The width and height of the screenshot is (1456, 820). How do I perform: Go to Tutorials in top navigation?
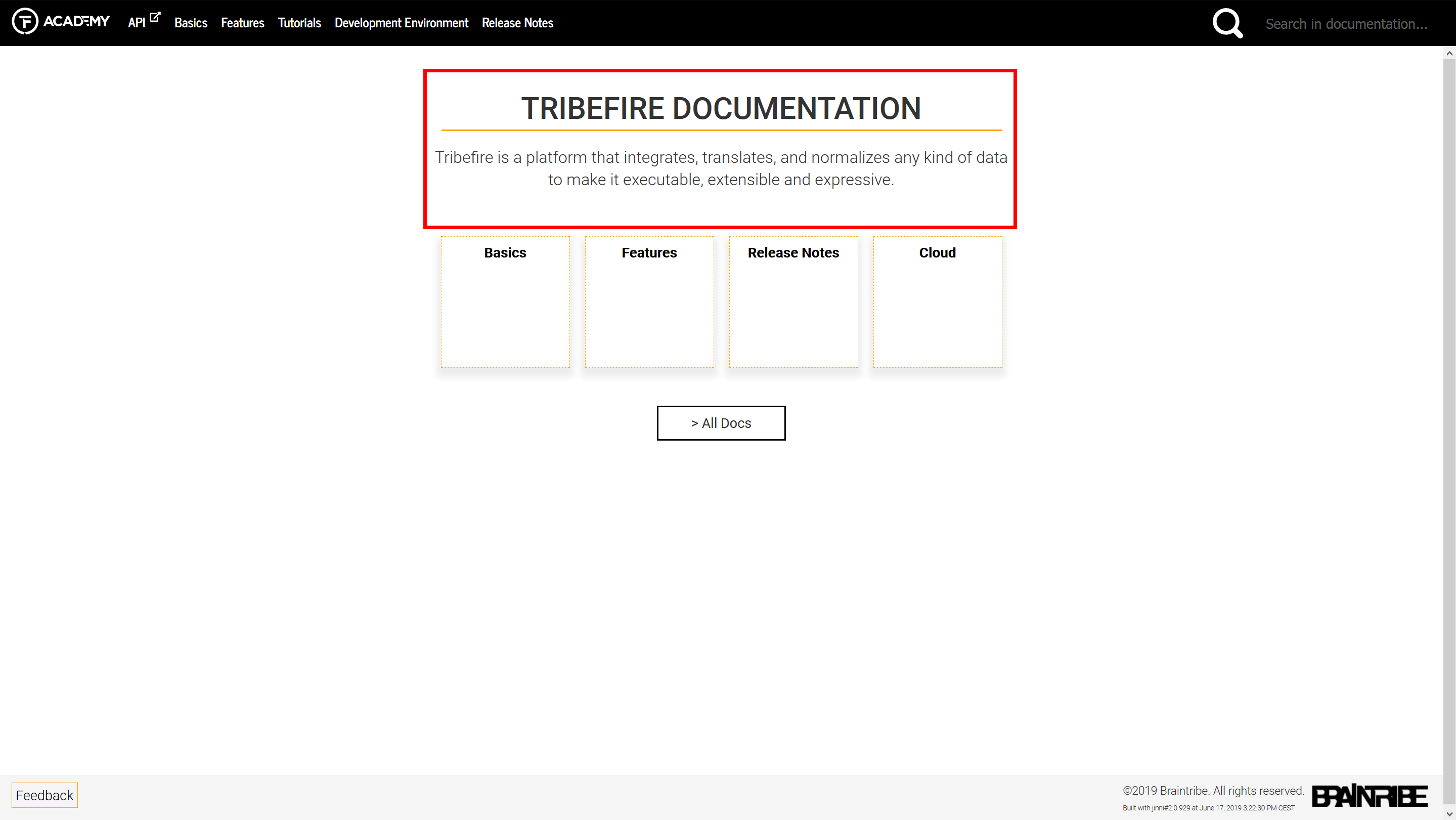(299, 23)
